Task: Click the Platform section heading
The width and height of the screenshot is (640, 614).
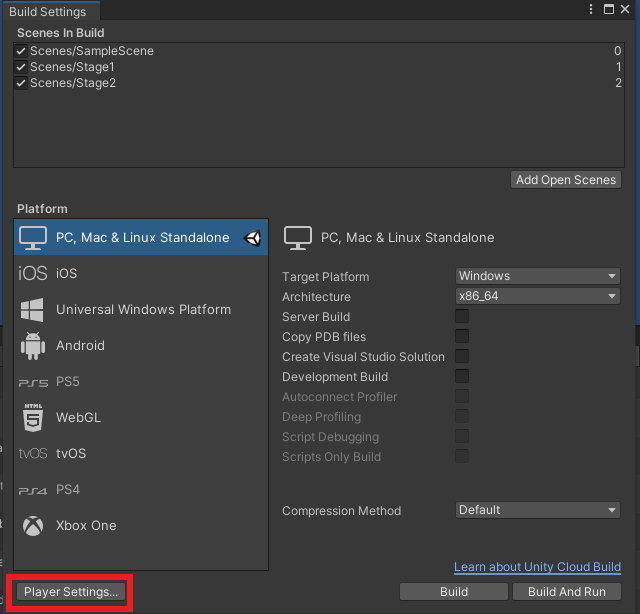Action: (42, 209)
